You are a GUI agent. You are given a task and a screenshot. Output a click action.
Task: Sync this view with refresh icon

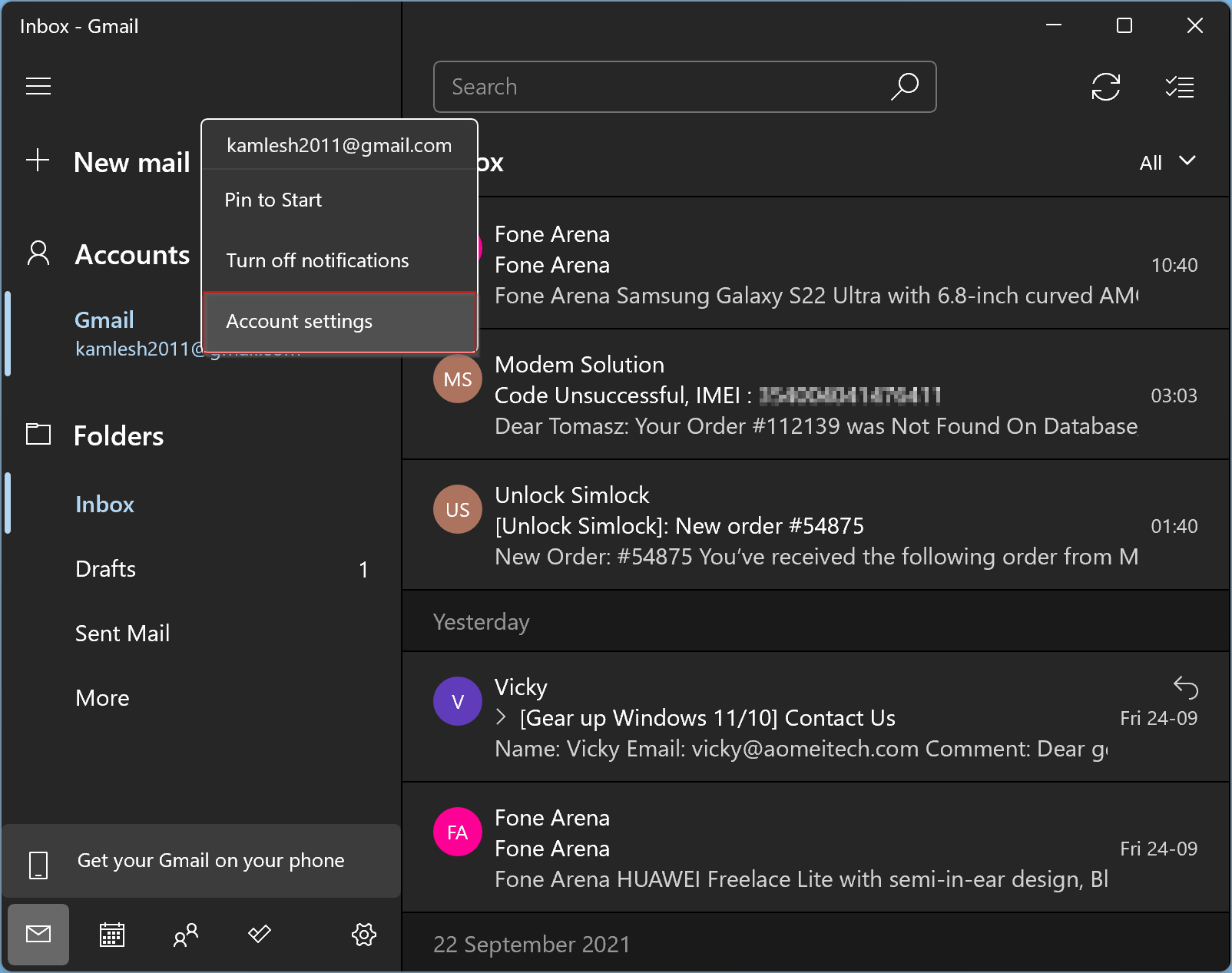(x=1106, y=87)
